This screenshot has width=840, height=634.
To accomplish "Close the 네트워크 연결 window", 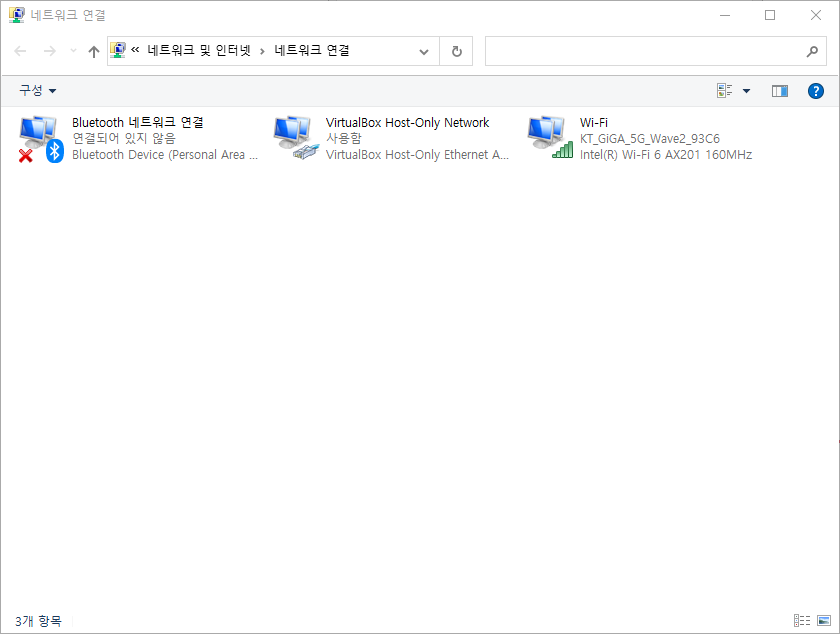I will (815, 15).
